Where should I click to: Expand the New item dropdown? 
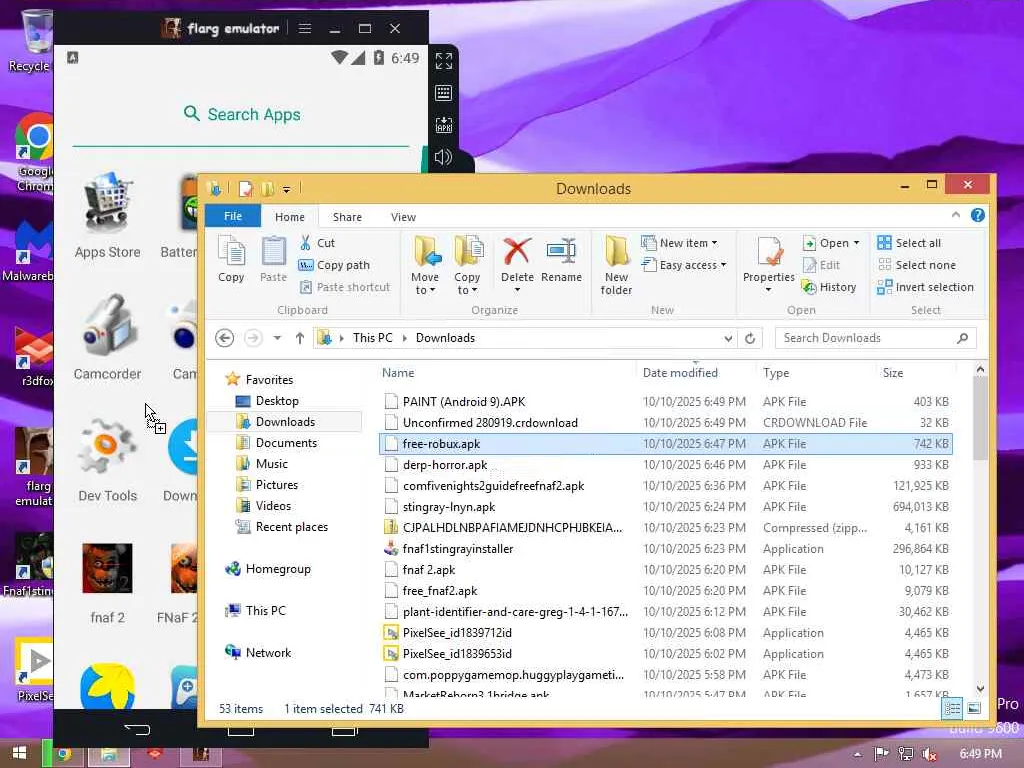[x=714, y=243]
